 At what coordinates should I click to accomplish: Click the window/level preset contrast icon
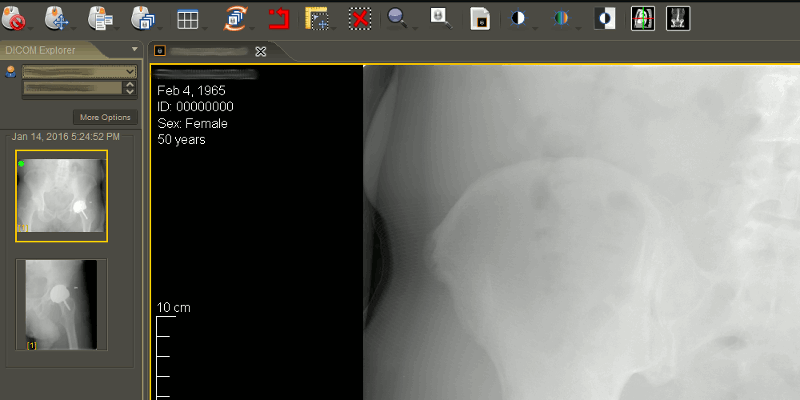[x=518, y=19]
